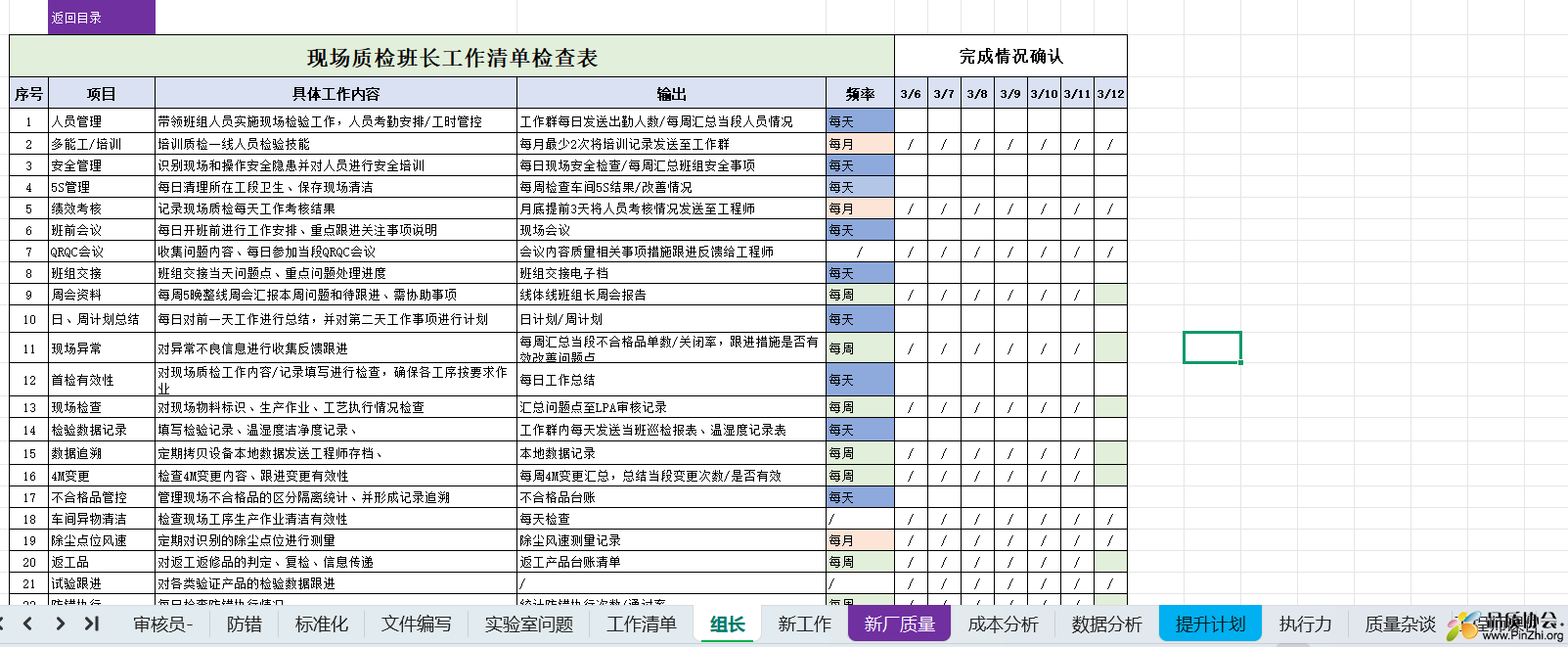Select the 3/7 date header
1568x647 pixels.
[944, 93]
